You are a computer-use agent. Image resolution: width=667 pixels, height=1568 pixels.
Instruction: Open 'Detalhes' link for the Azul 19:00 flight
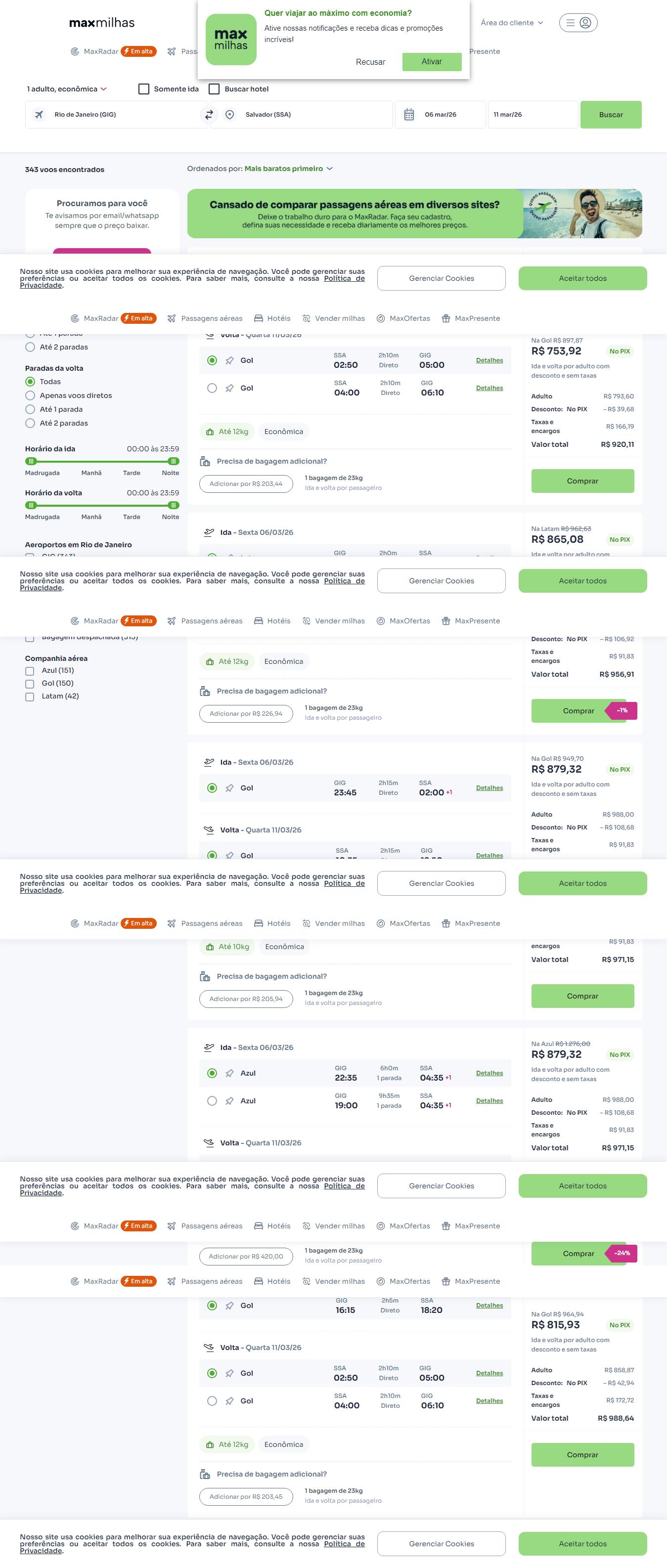pos(489,1101)
